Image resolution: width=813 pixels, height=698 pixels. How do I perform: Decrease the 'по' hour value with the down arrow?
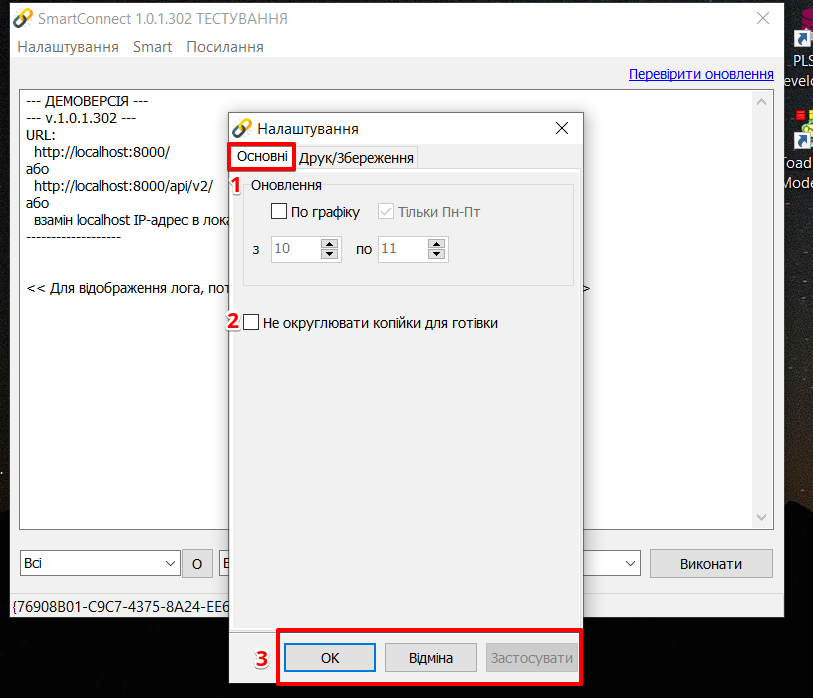click(437, 254)
